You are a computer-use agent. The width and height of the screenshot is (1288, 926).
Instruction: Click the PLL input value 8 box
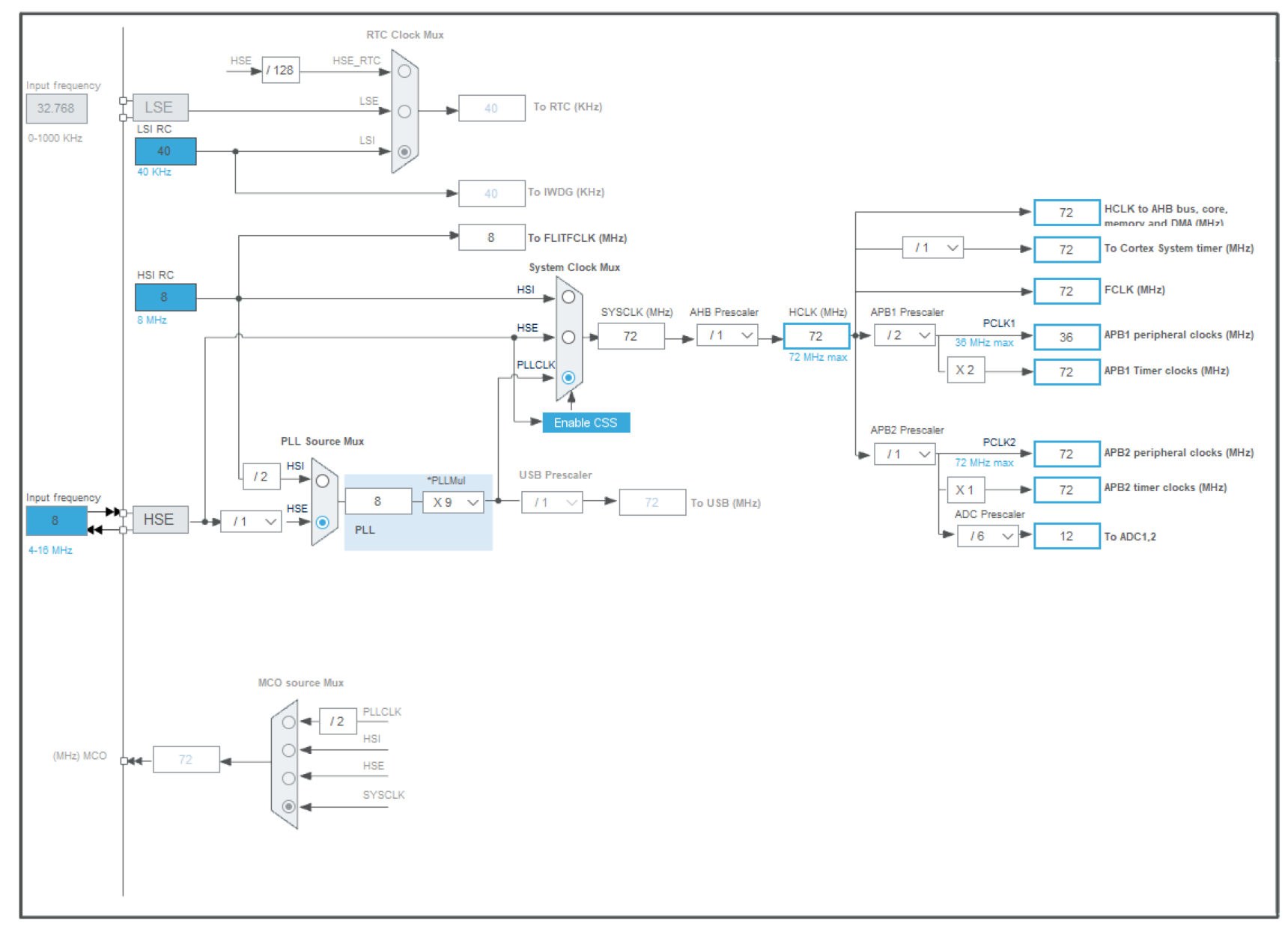point(378,502)
